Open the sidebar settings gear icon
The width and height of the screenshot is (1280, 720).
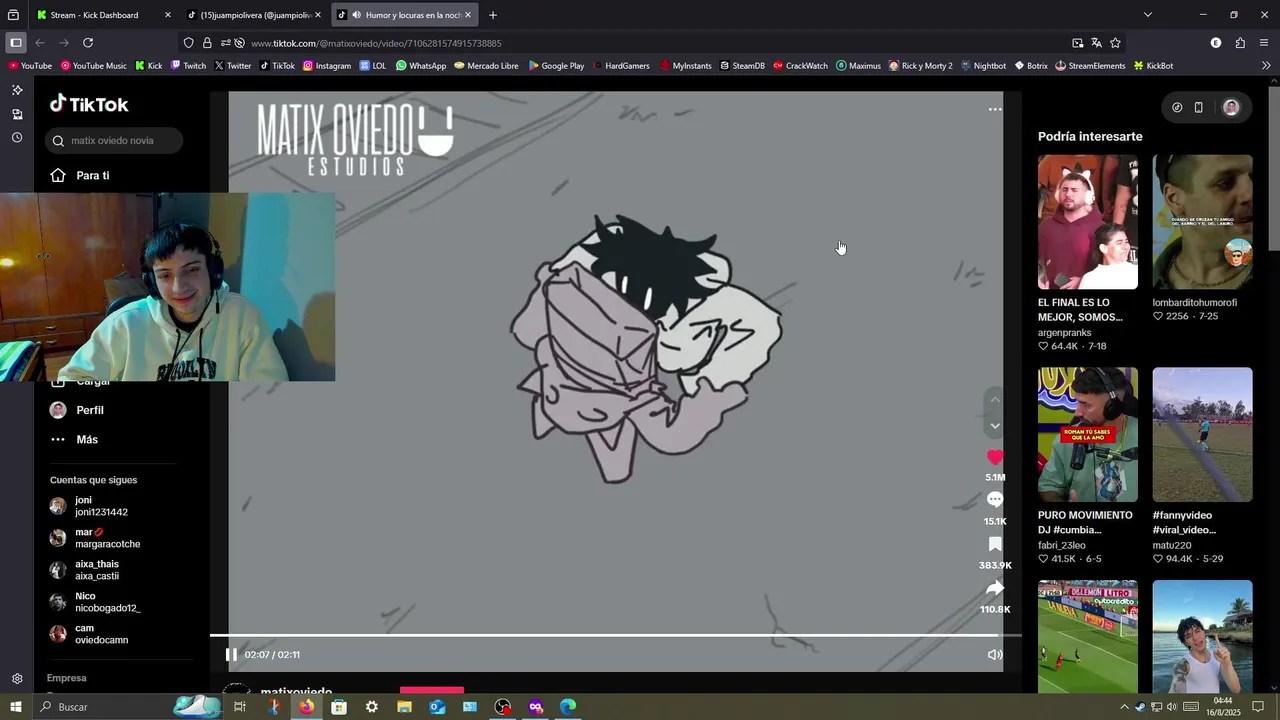pyautogui.click(x=17, y=679)
